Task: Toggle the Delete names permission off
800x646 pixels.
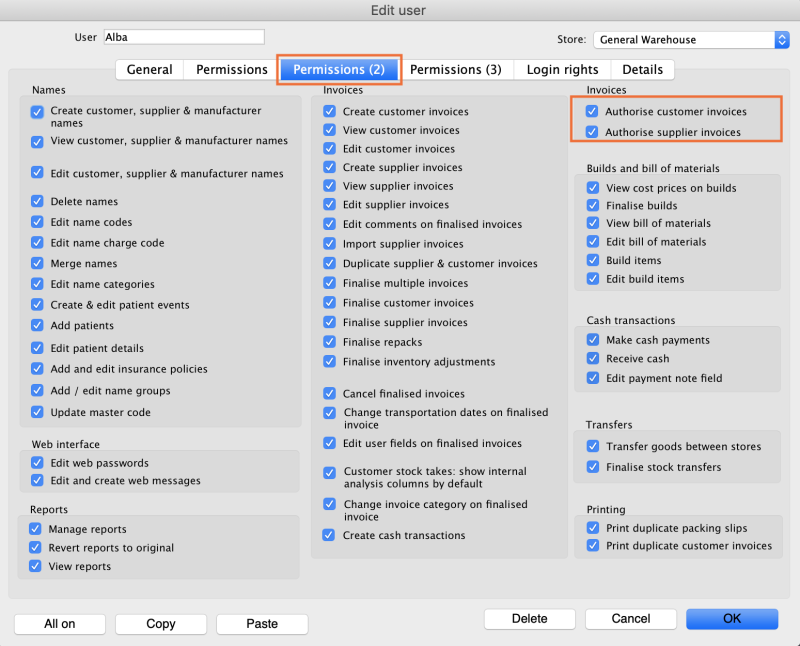Action: coord(36,201)
